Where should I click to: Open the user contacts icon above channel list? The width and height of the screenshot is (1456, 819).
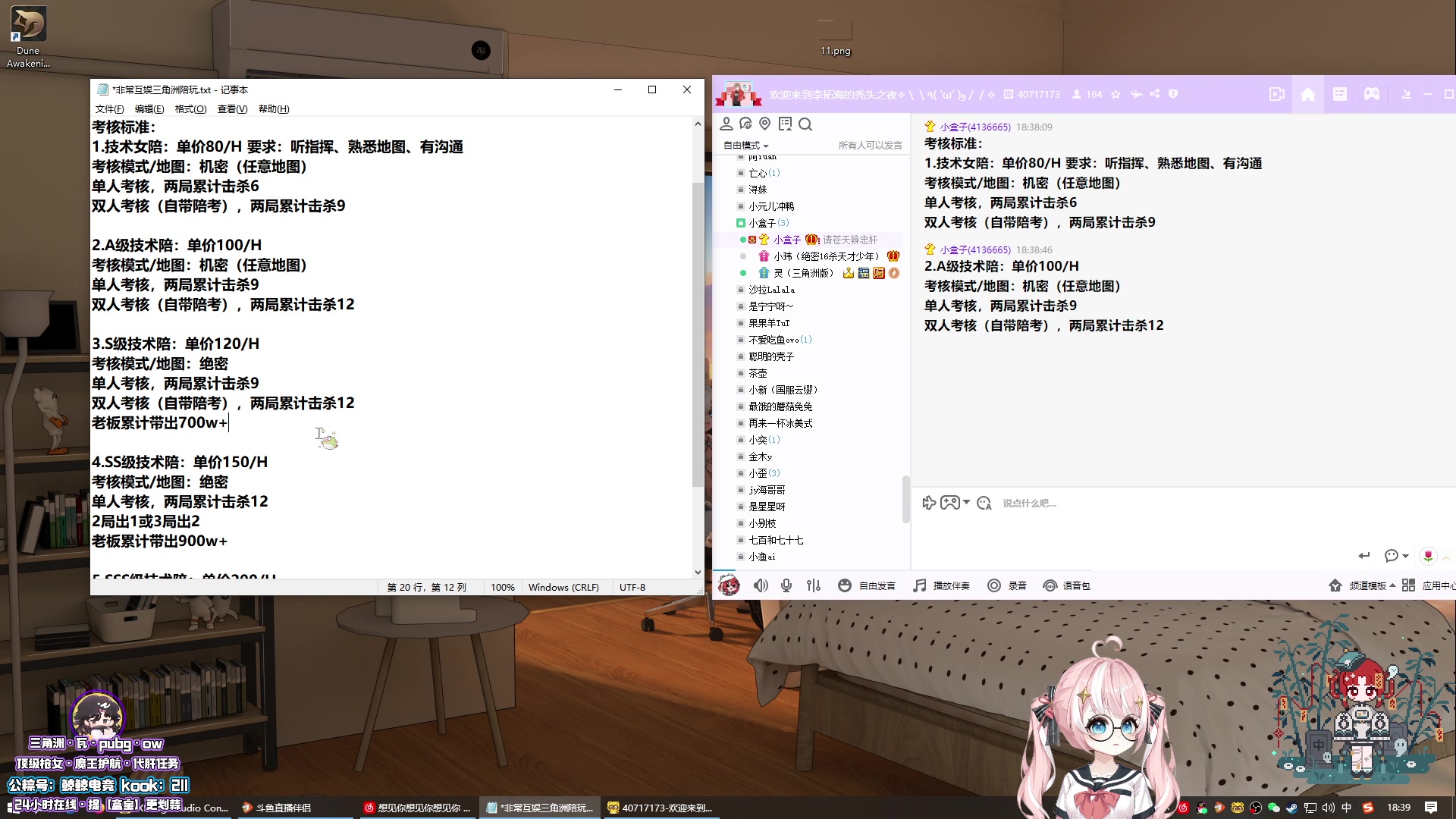[726, 124]
